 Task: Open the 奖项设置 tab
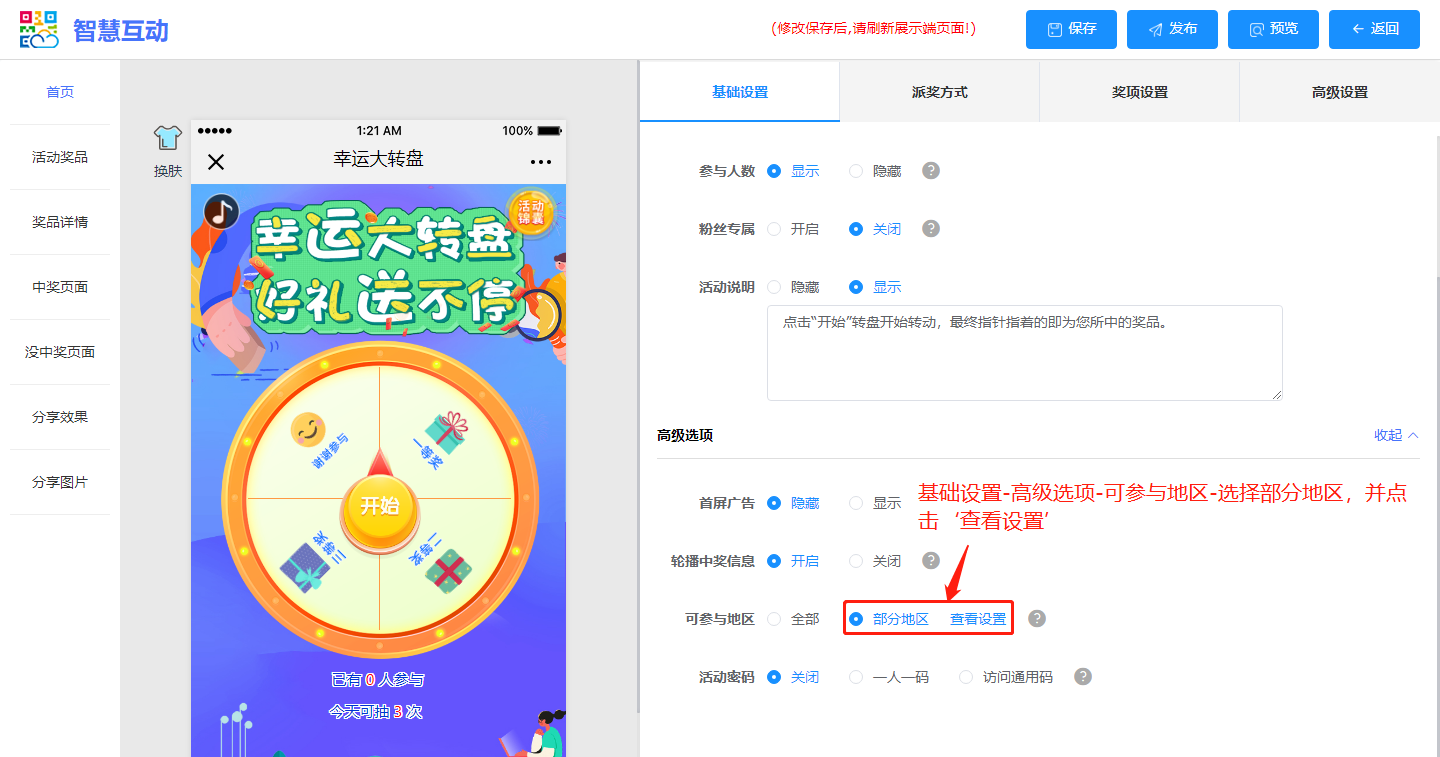coord(1139,92)
